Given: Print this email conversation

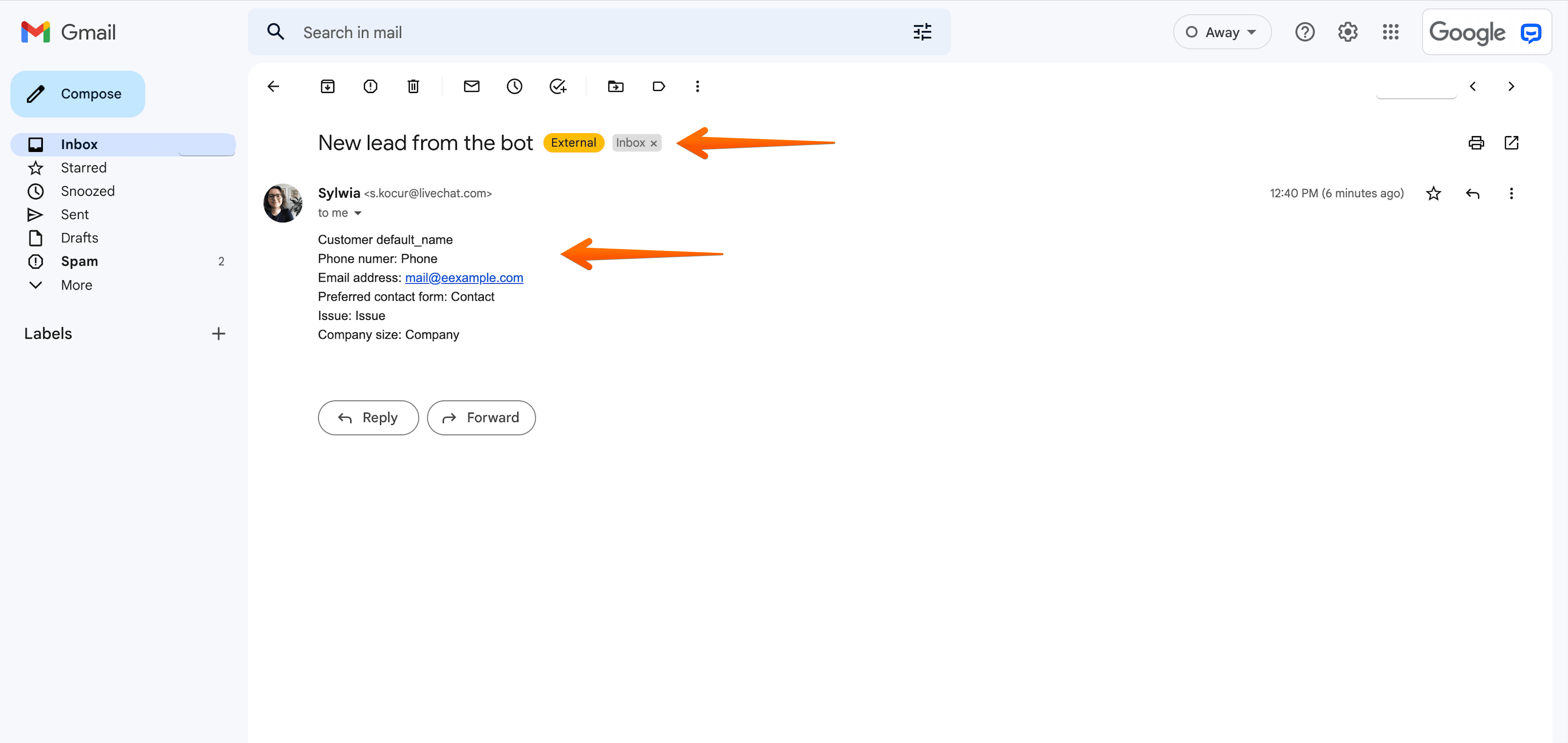Looking at the screenshot, I should pyautogui.click(x=1476, y=143).
